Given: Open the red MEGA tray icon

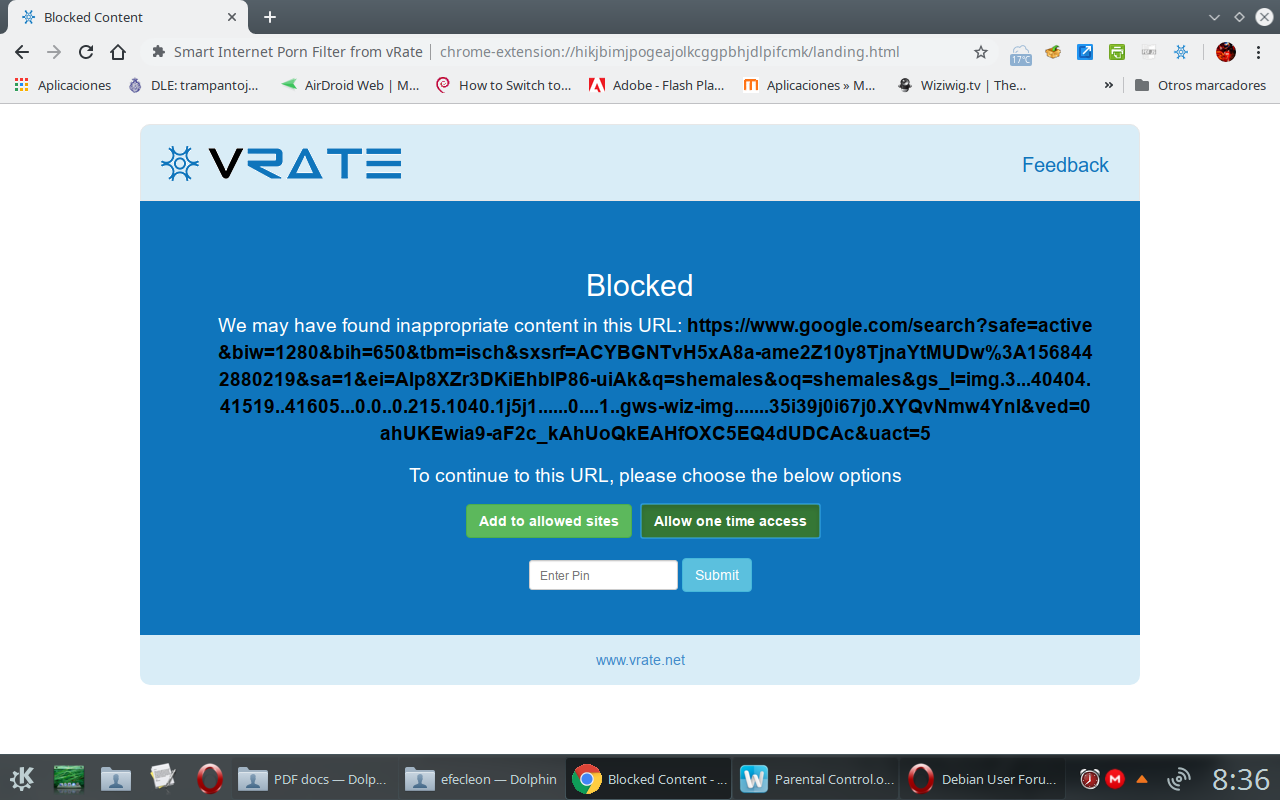Looking at the screenshot, I should (x=1115, y=778).
